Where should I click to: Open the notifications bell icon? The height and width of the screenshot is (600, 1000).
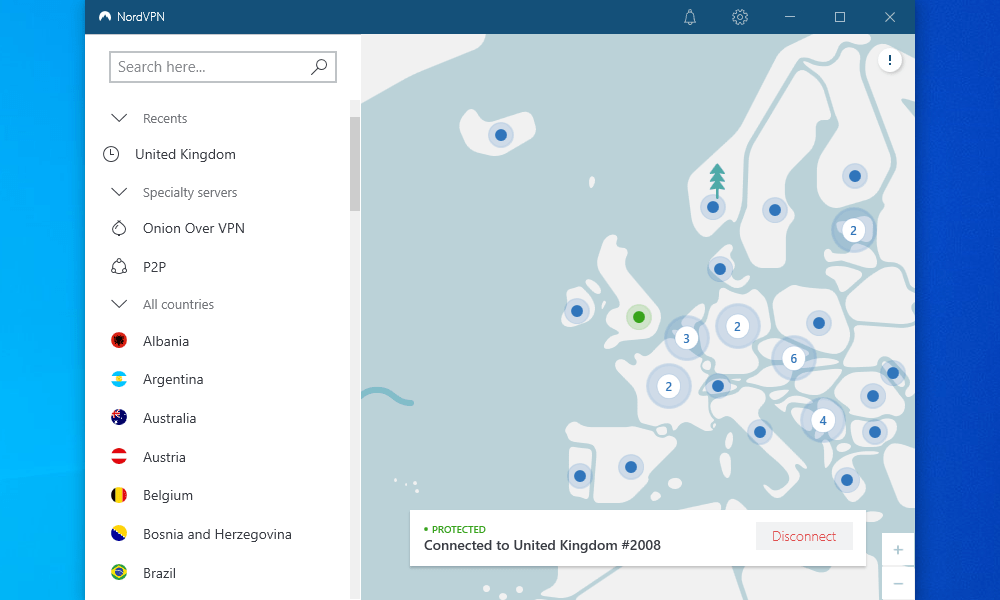pos(689,17)
